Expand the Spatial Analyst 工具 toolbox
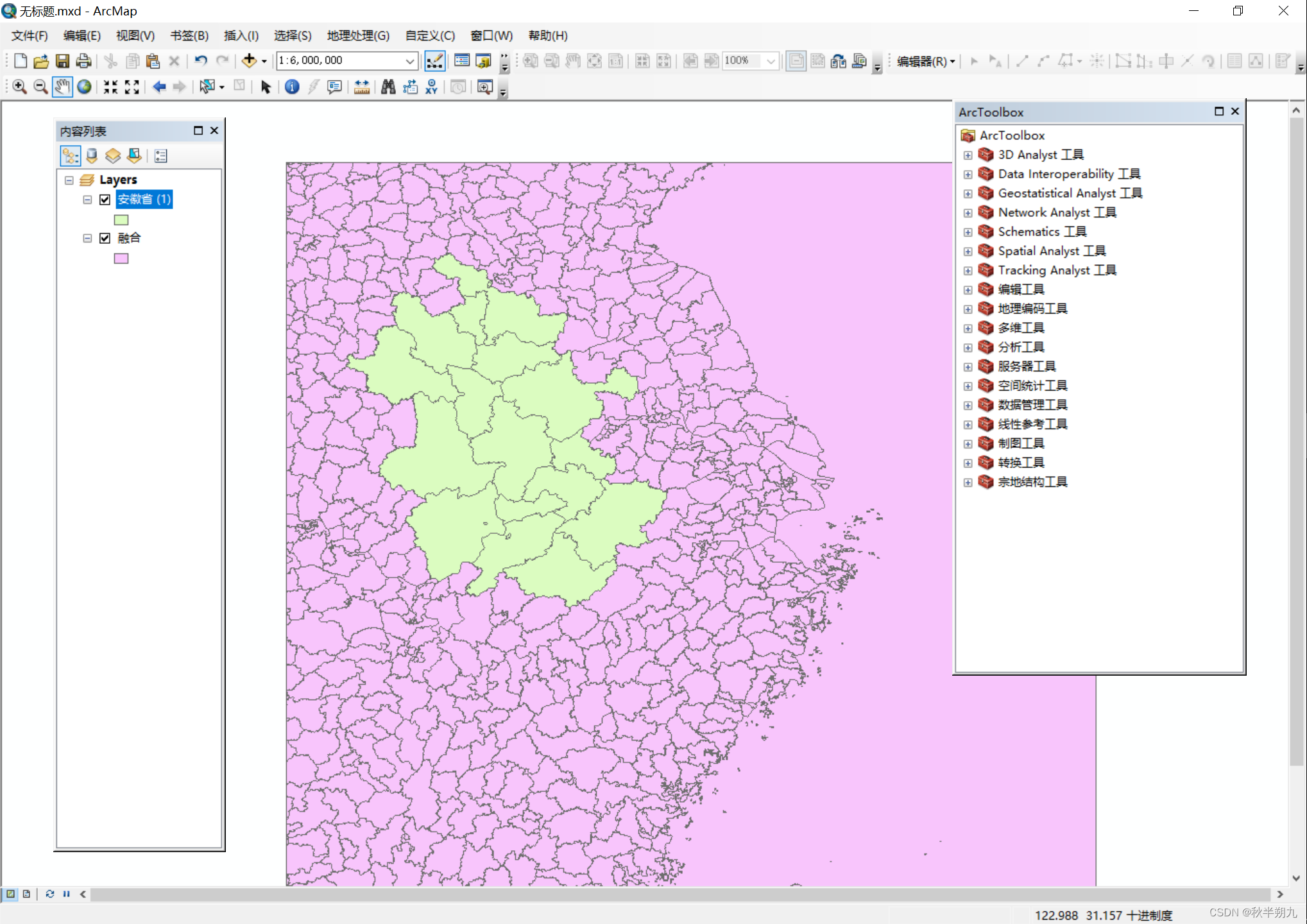This screenshot has width=1307, height=924. coord(968,251)
